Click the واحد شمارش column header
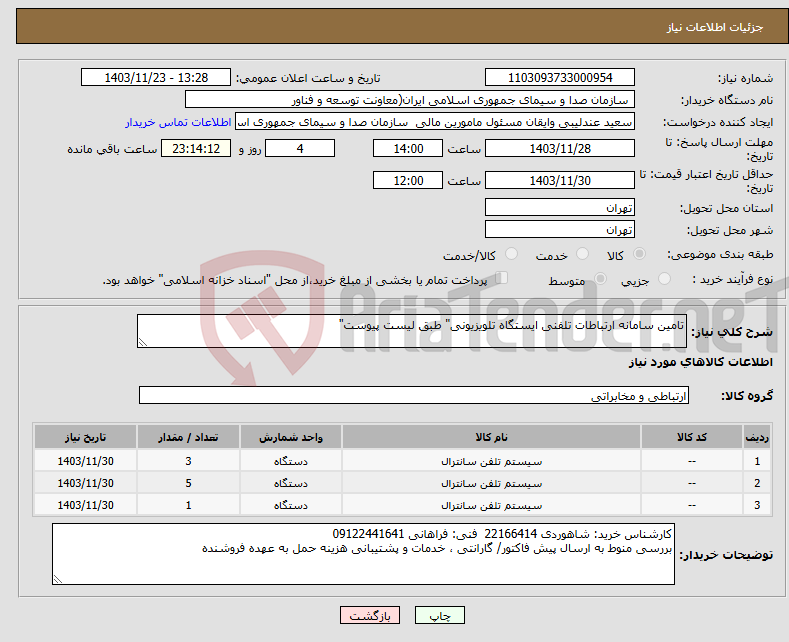789x642 pixels. tap(290, 437)
